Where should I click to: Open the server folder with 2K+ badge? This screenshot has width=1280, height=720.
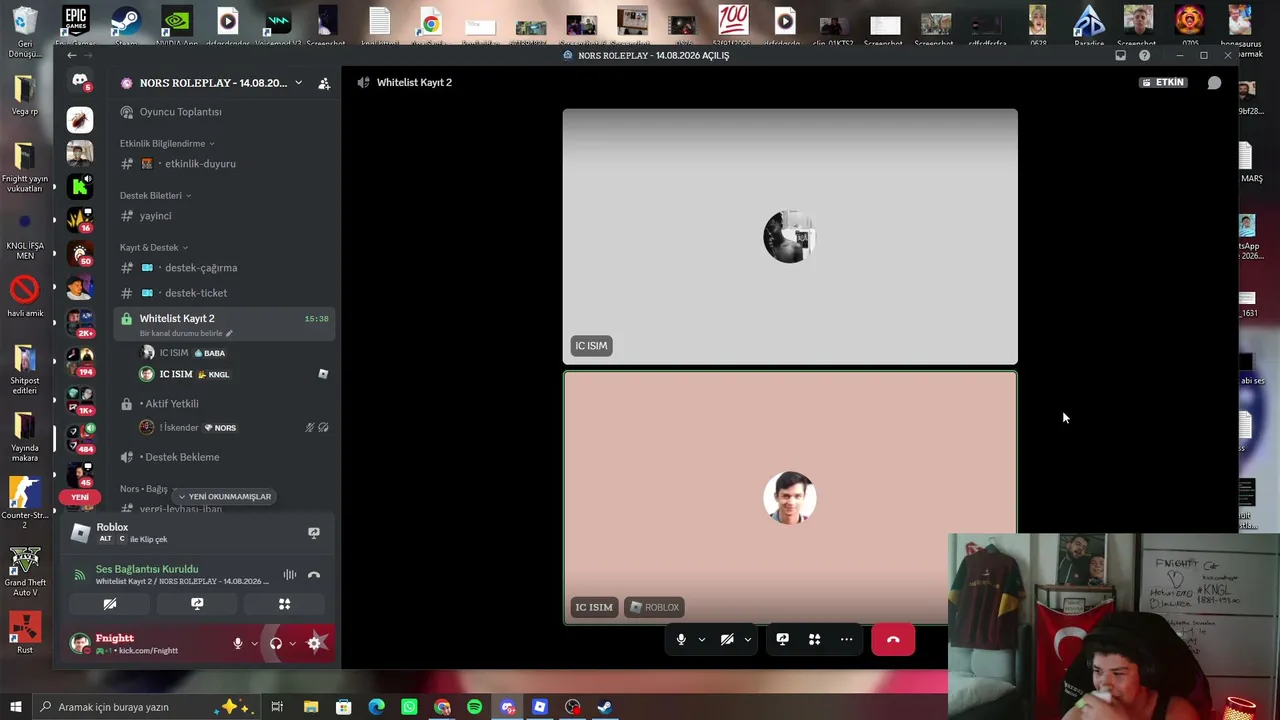point(80,322)
